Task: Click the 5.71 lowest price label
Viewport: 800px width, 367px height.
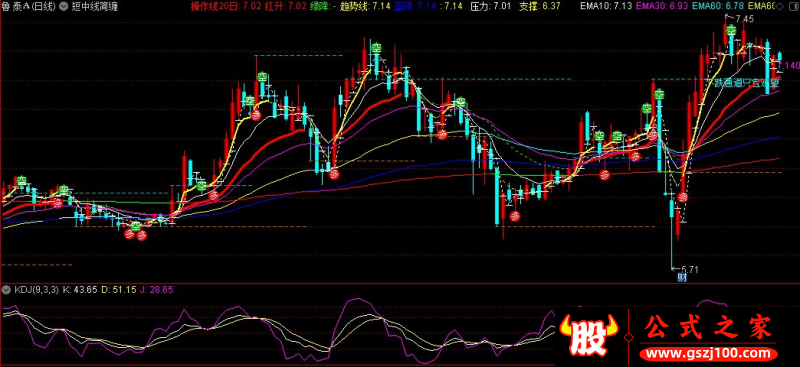Action: click(689, 269)
